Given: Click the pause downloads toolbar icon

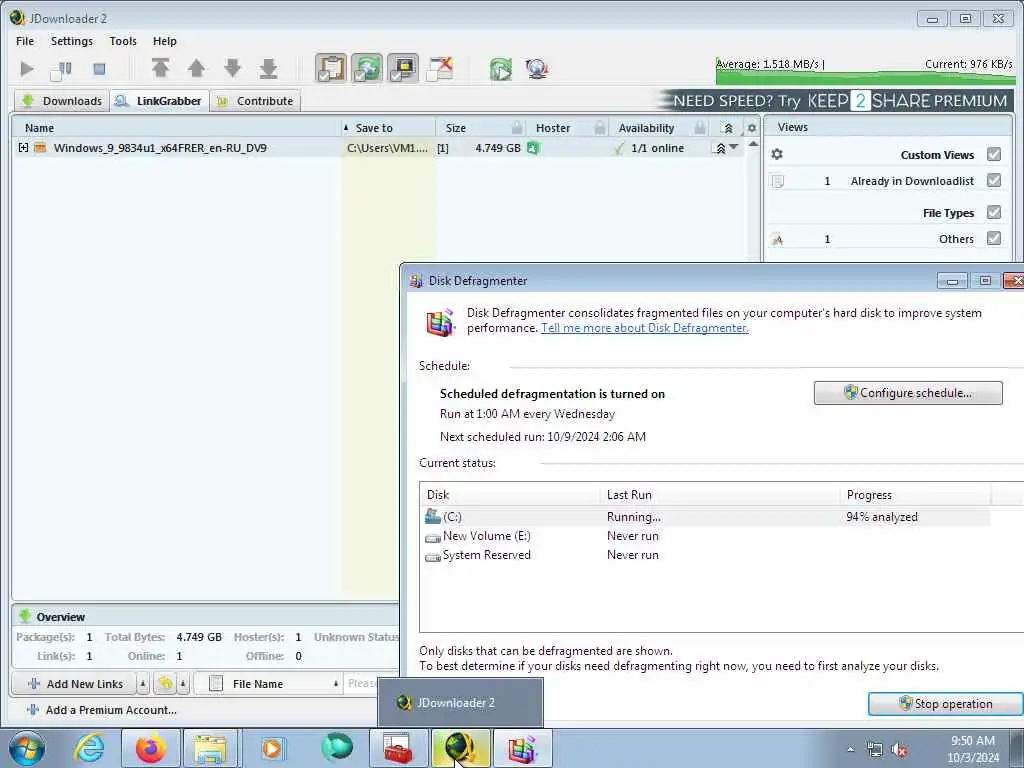Looking at the screenshot, I should point(61,69).
